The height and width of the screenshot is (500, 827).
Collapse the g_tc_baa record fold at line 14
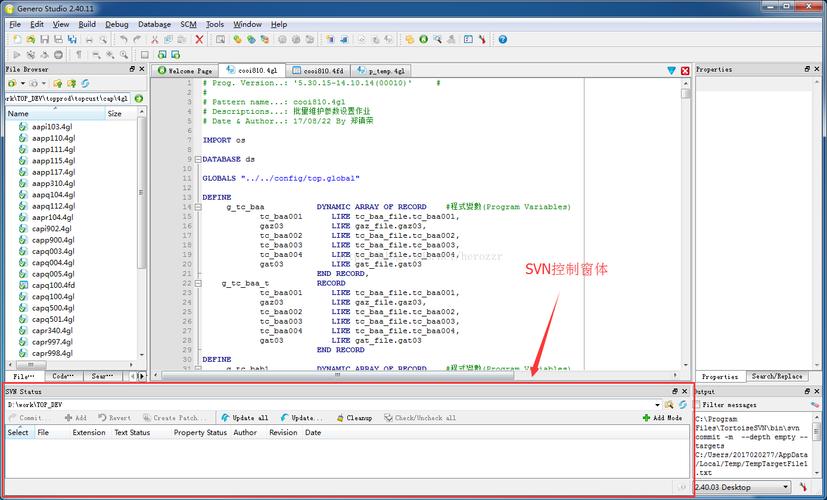pyautogui.click(x=198, y=207)
